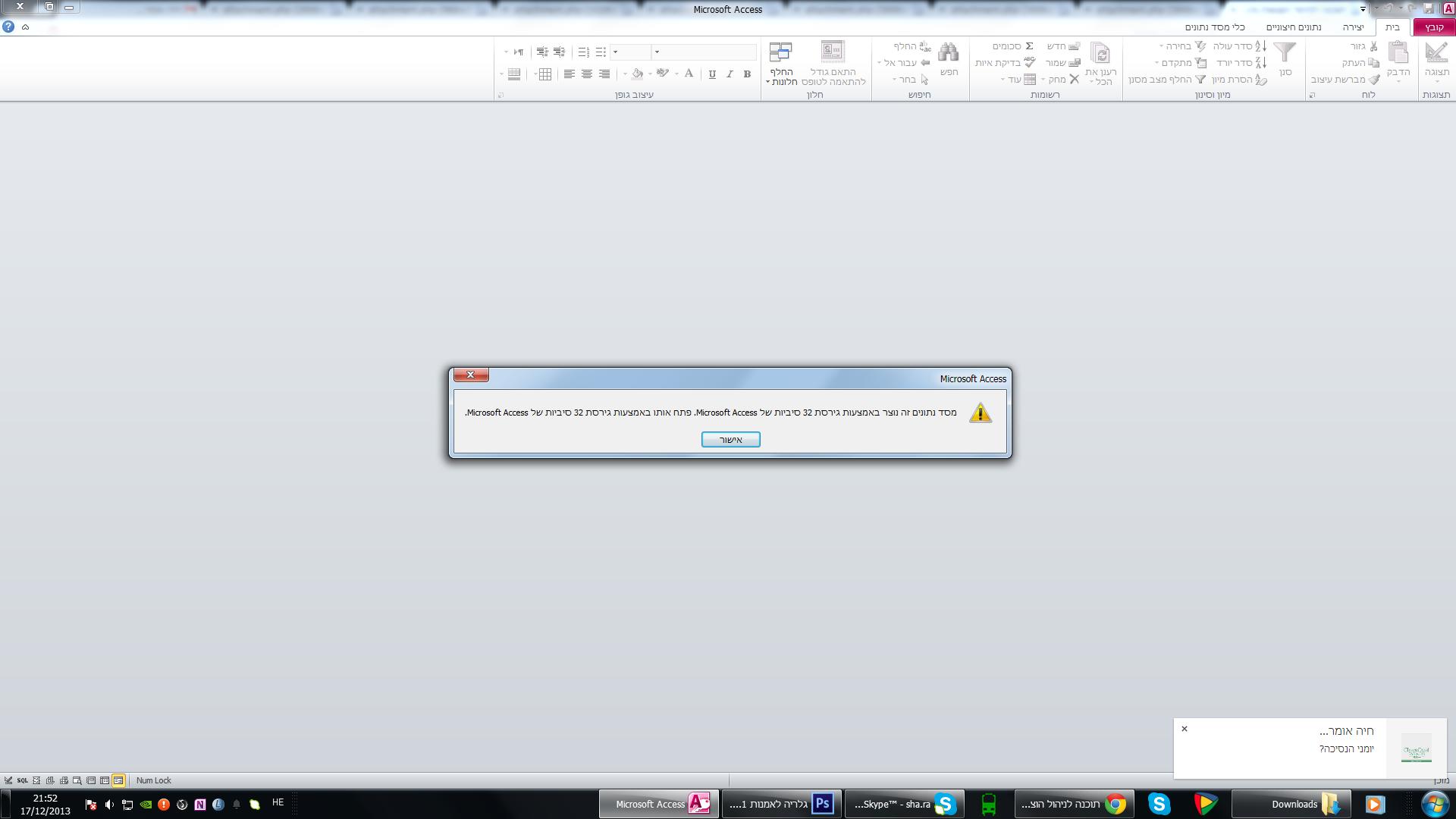The height and width of the screenshot is (819, 1456).
Task: Click the Switch Windows icon
Action: pyautogui.click(x=780, y=52)
